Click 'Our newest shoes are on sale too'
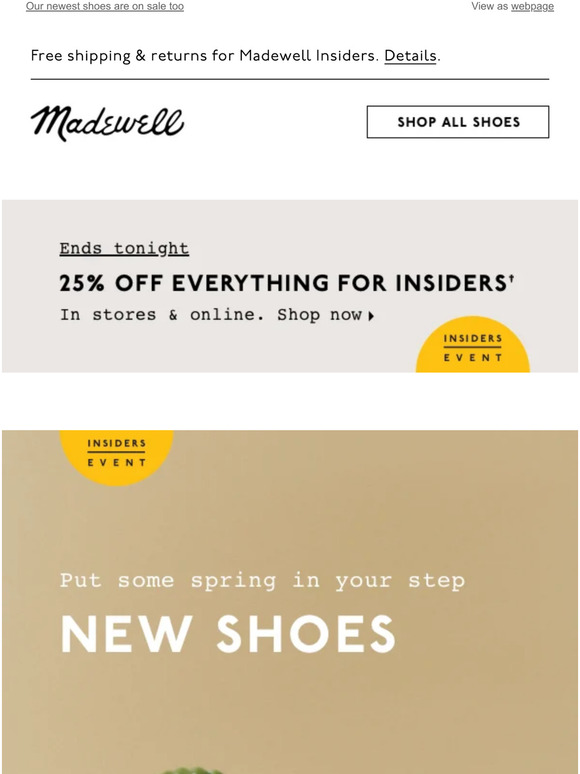 pyautogui.click(x=105, y=6)
